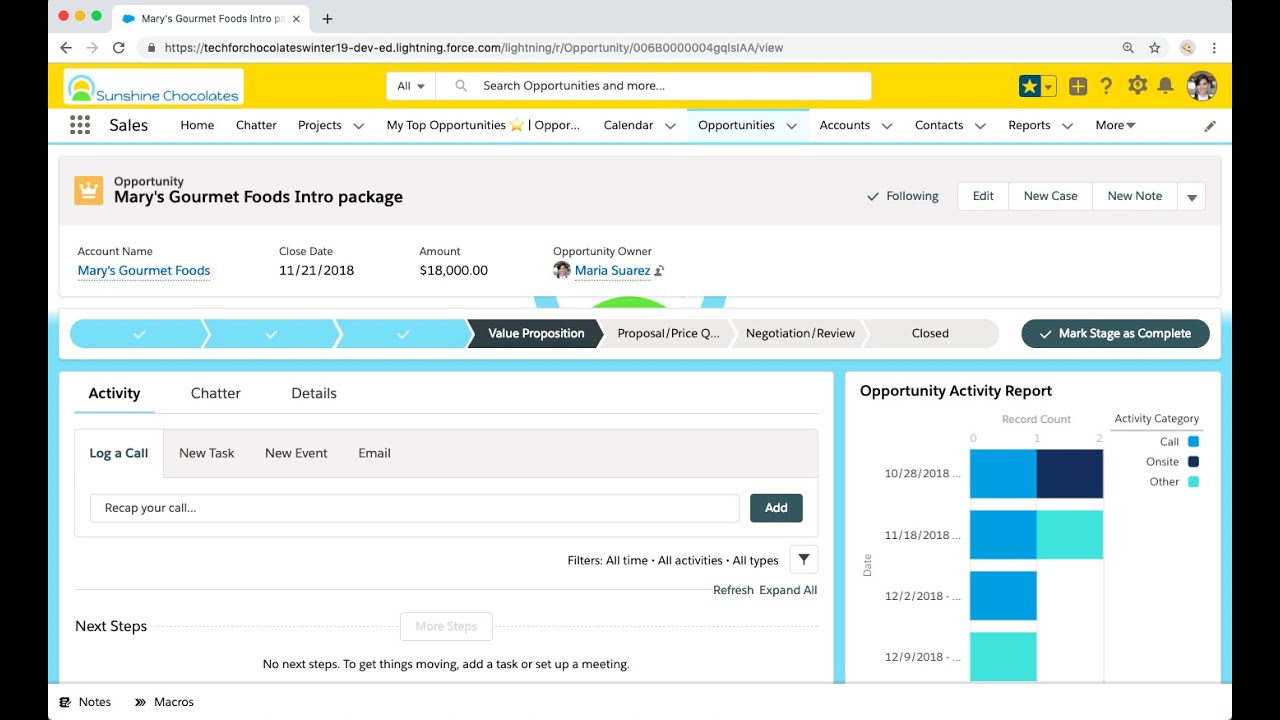This screenshot has height=720, width=1280.
Task: Click the browser forward arrow
Action: tap(92, 47)
